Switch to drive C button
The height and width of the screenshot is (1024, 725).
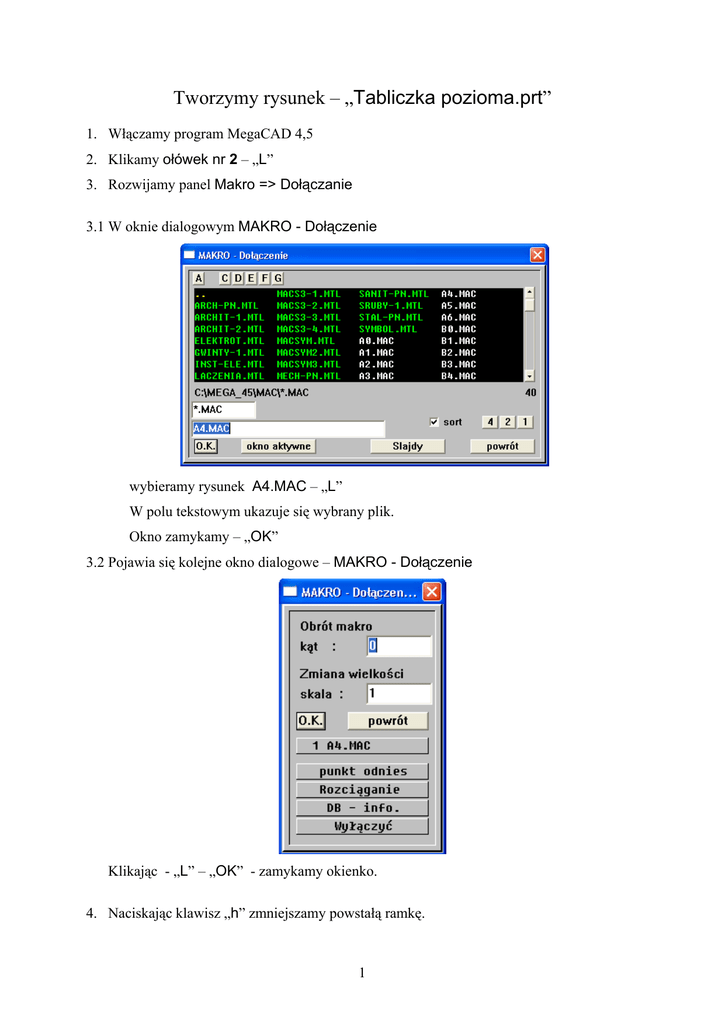coord(225,277)
